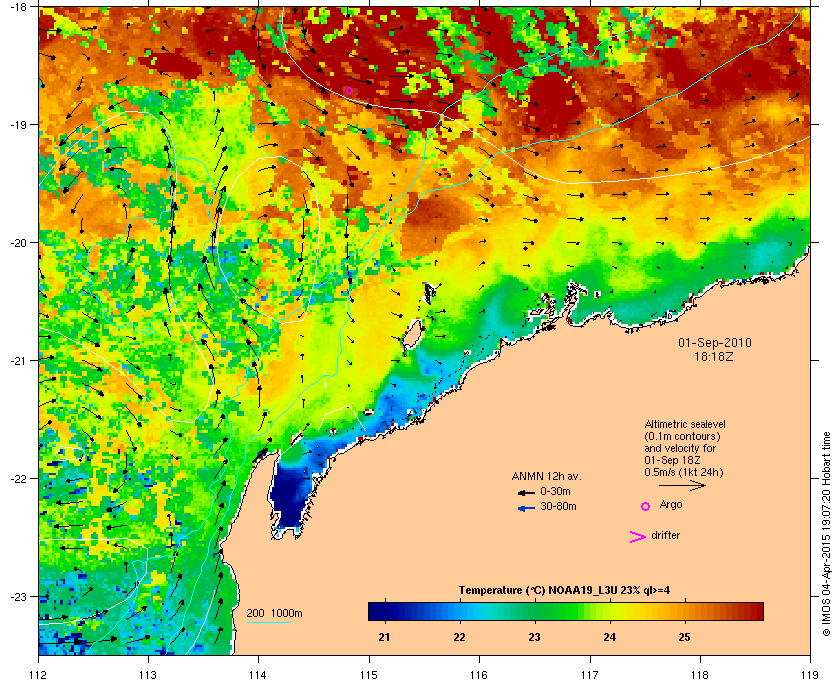Click the '-23' latitude axis label
The height and width of the screenshot is (680, 840).
click(x=18, y=596)
